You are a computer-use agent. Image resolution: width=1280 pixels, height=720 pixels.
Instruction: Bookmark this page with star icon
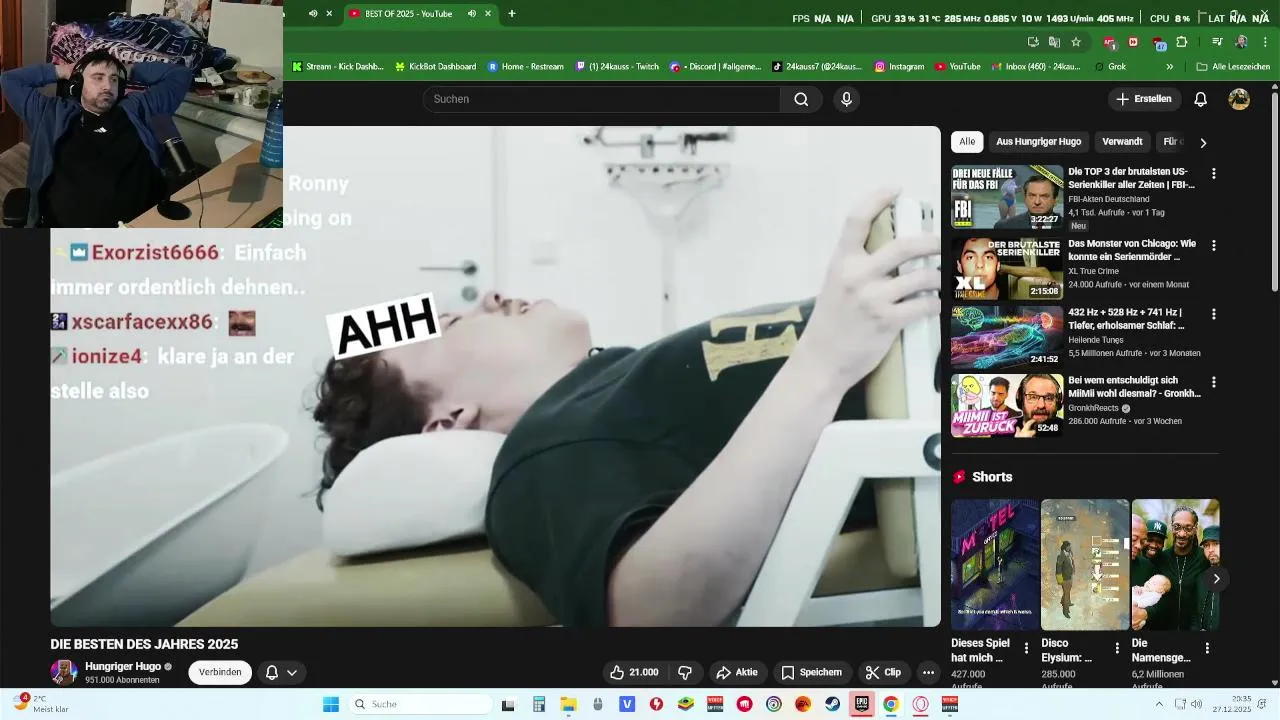pyautogui.click(x=1076, y=42)
